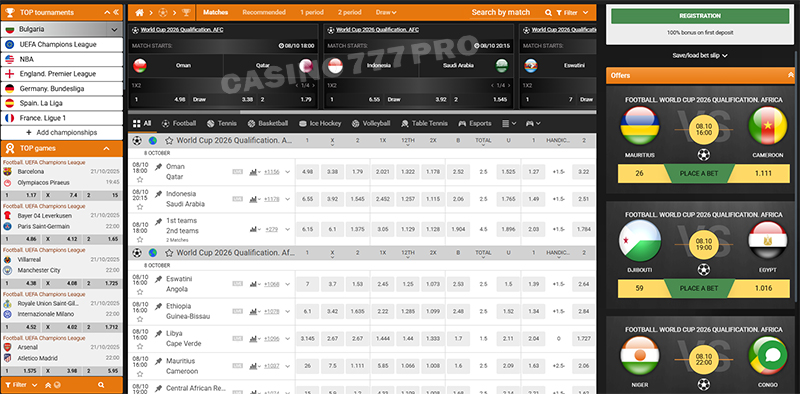Place a bet on Djibouti vs Egypt offer
This screenshot has width=800, height=394.
tap(698, 288)
